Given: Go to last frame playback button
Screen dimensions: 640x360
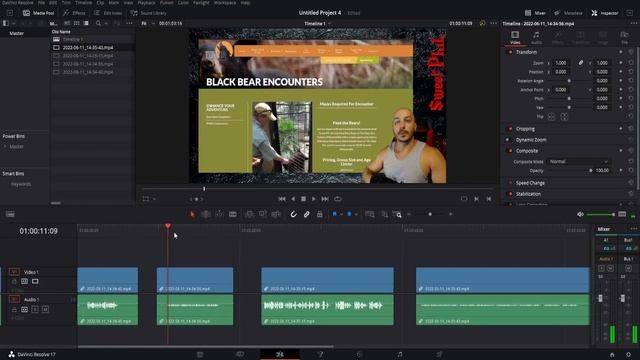Looking at the screenshot, I should (325, 199).
